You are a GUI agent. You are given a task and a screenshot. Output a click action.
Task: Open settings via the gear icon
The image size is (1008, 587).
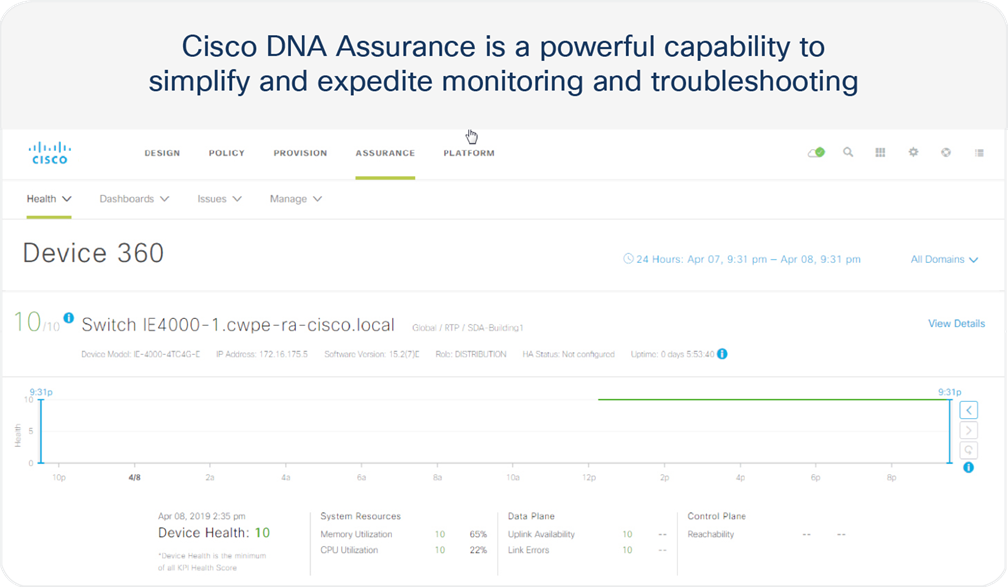point(914,152)
